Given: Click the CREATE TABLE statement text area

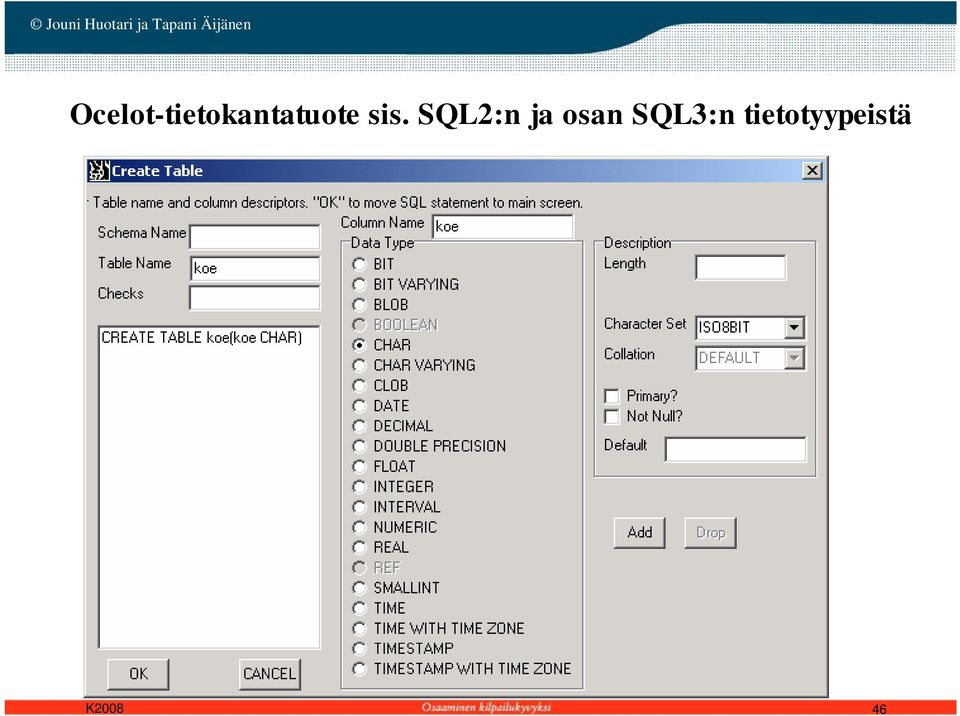Looking at the screenshot, I should (209, 488).
